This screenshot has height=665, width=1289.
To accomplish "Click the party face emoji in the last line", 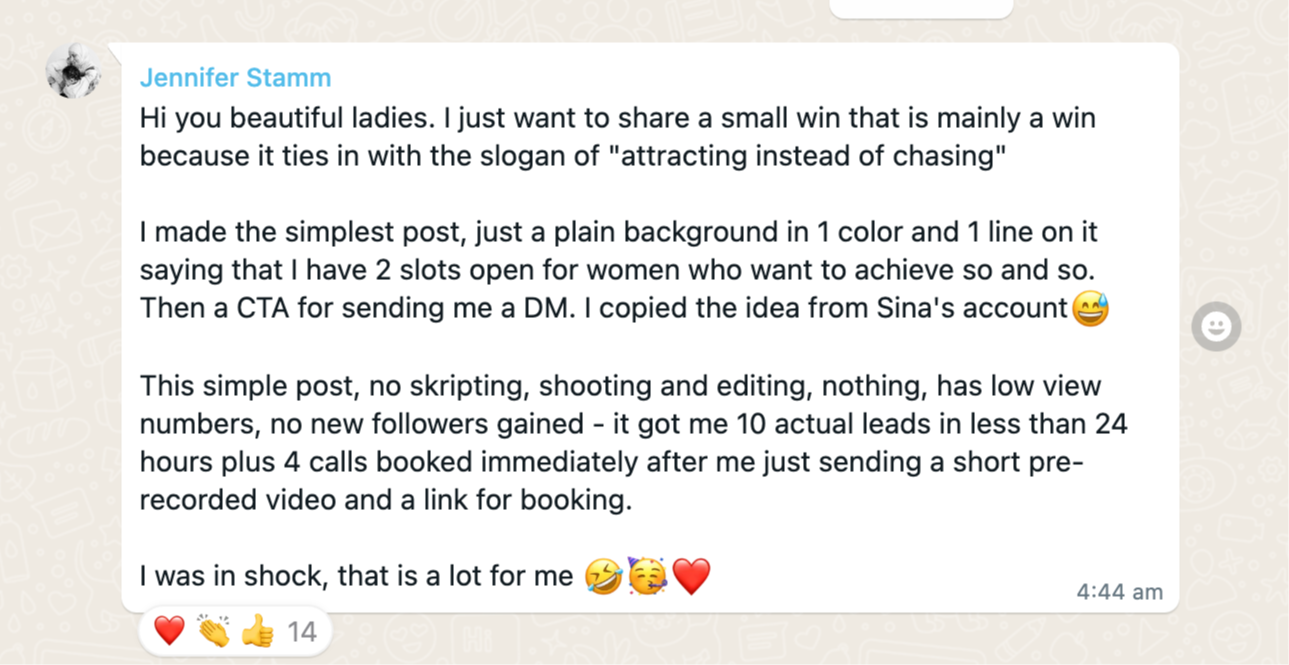I will [x=647, y=576].
